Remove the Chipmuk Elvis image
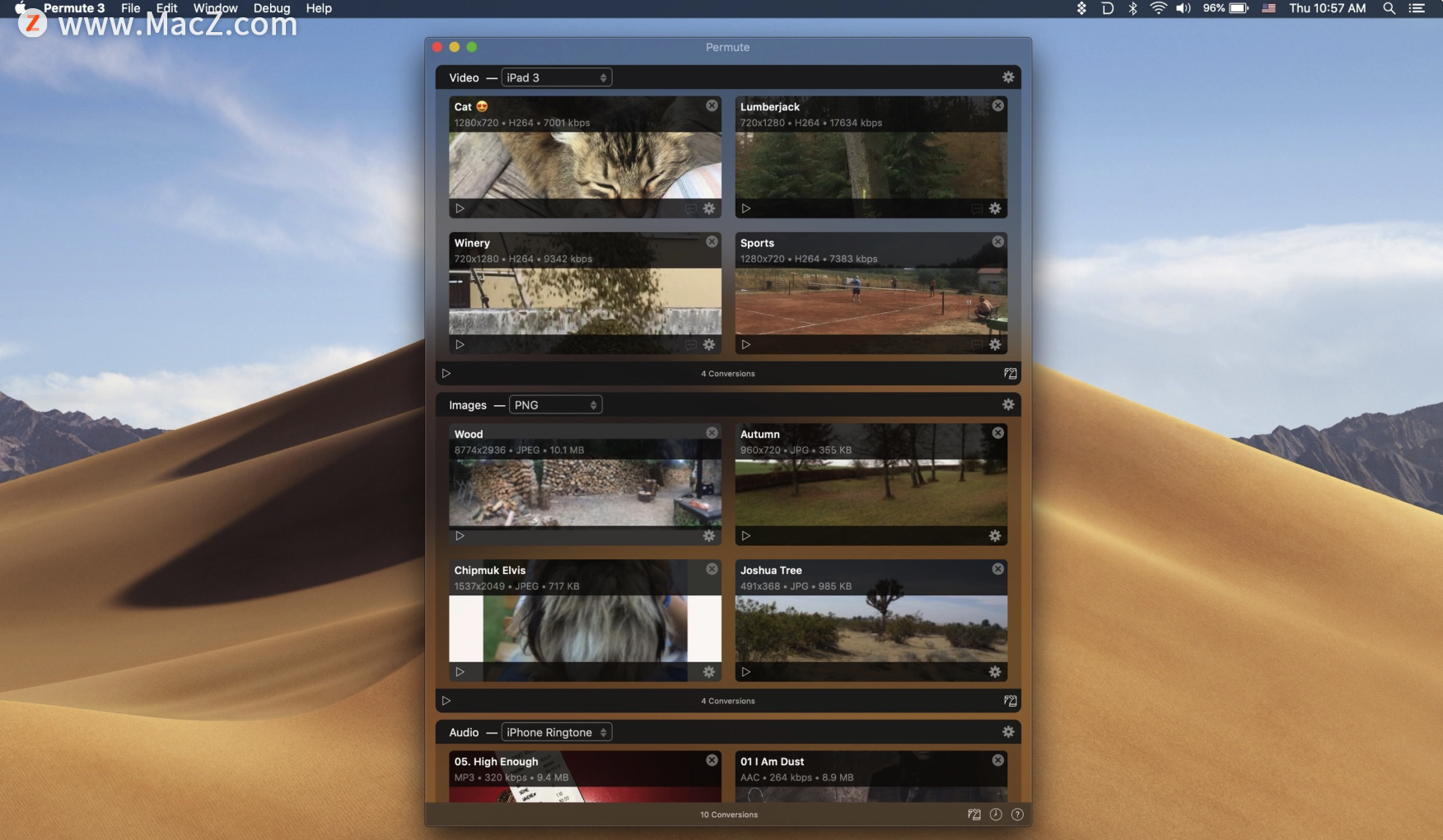This screenshot has height=840, width=1443. pyautogui.click(x=712, y=569)
